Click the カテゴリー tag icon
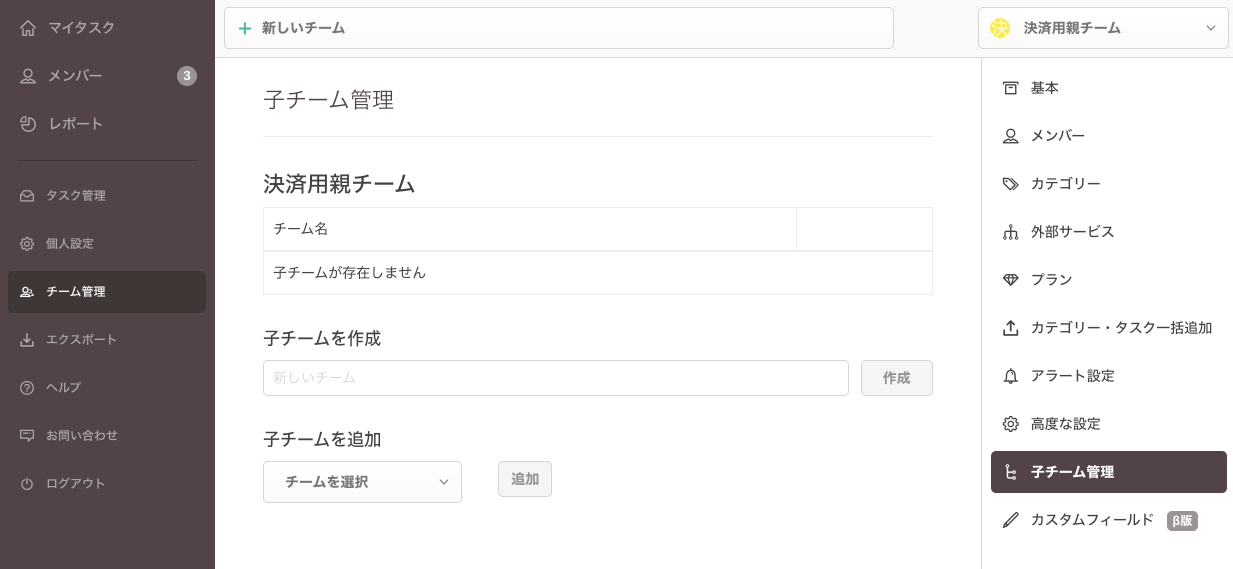 tap(1010, 184)
